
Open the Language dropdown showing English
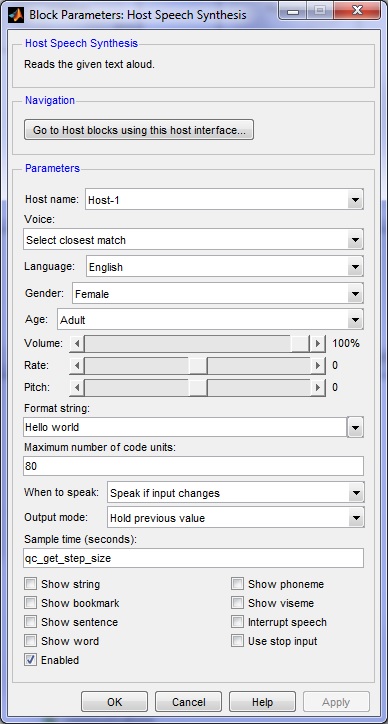pyautogui.click(x=224, y=267)
